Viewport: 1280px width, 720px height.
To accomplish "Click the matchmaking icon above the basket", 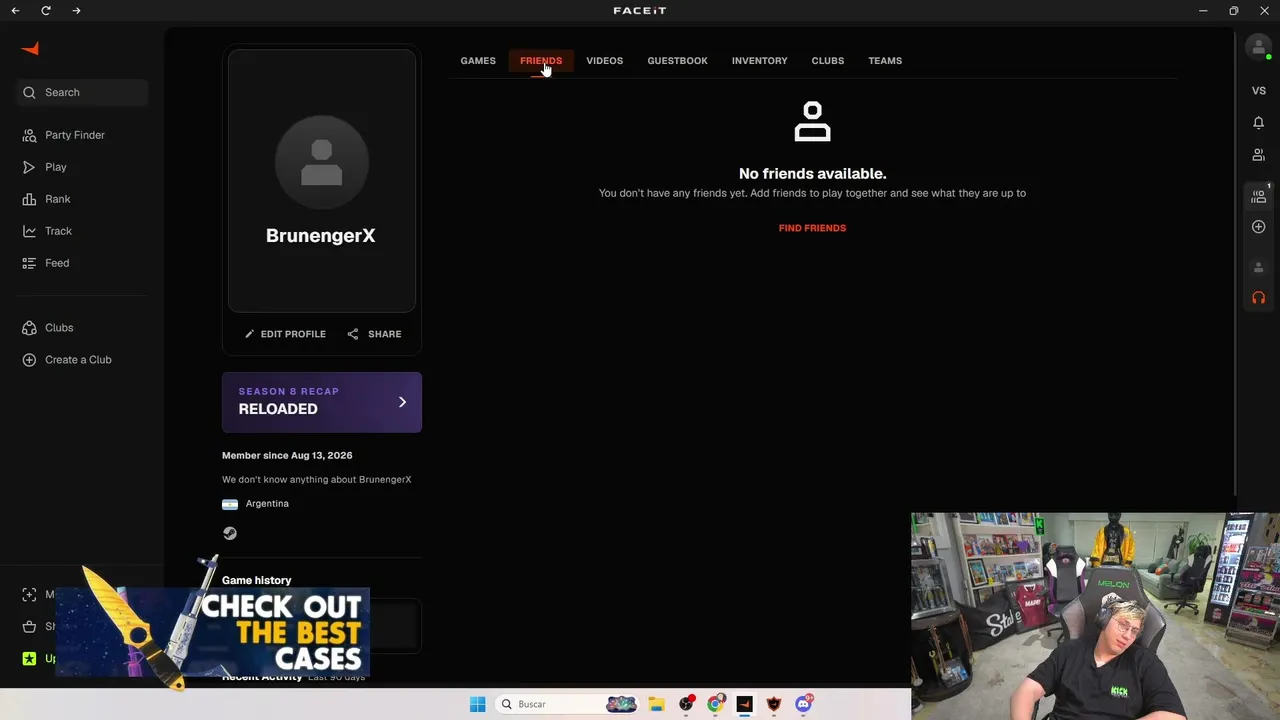I will (x=29, y=595).
